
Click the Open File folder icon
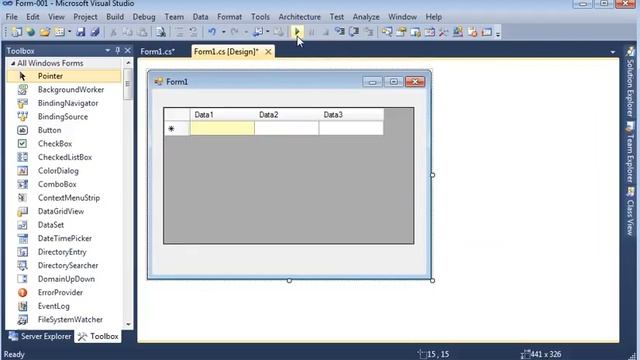click(x=44, y=32)
